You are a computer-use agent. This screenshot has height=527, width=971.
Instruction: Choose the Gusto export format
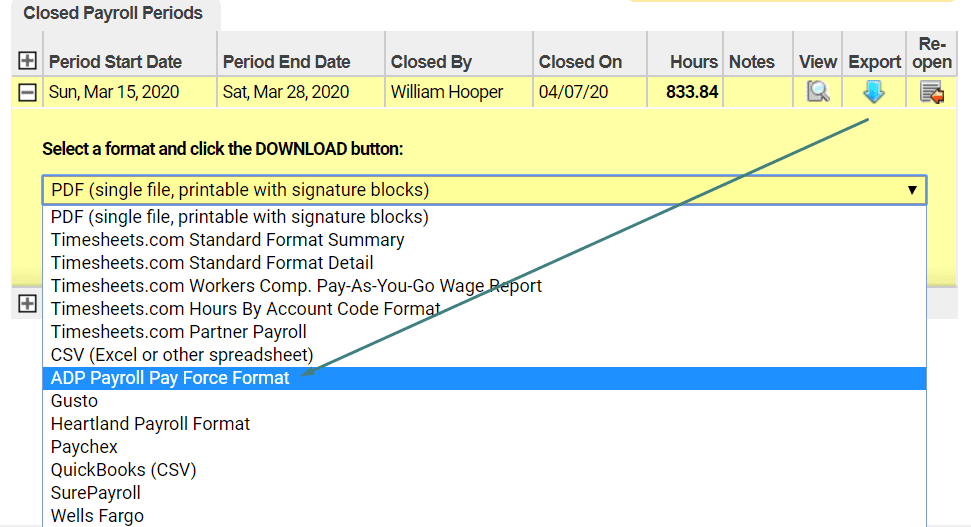point(484,401)
